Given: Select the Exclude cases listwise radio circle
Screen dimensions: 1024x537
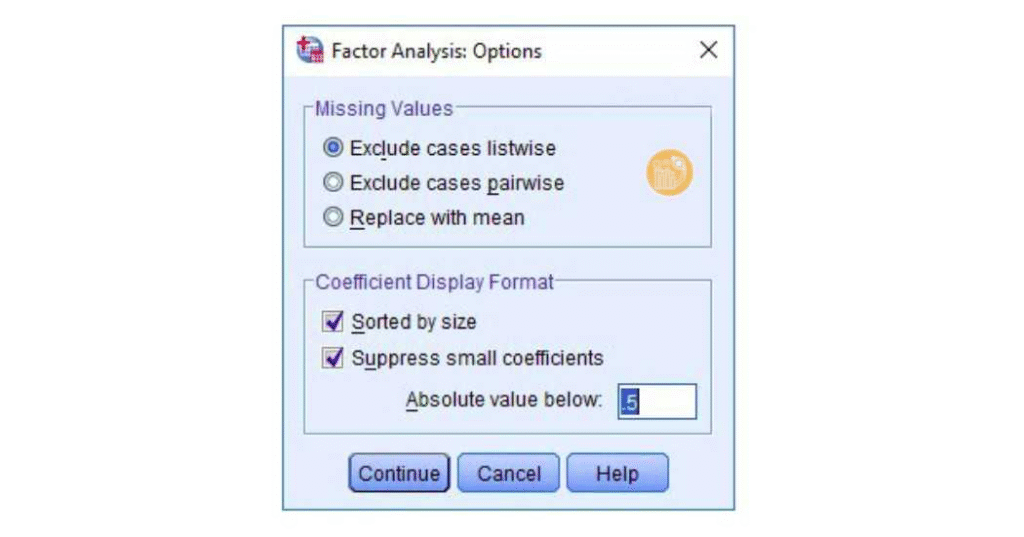Looking at the screenshot, I should point(334,148).
